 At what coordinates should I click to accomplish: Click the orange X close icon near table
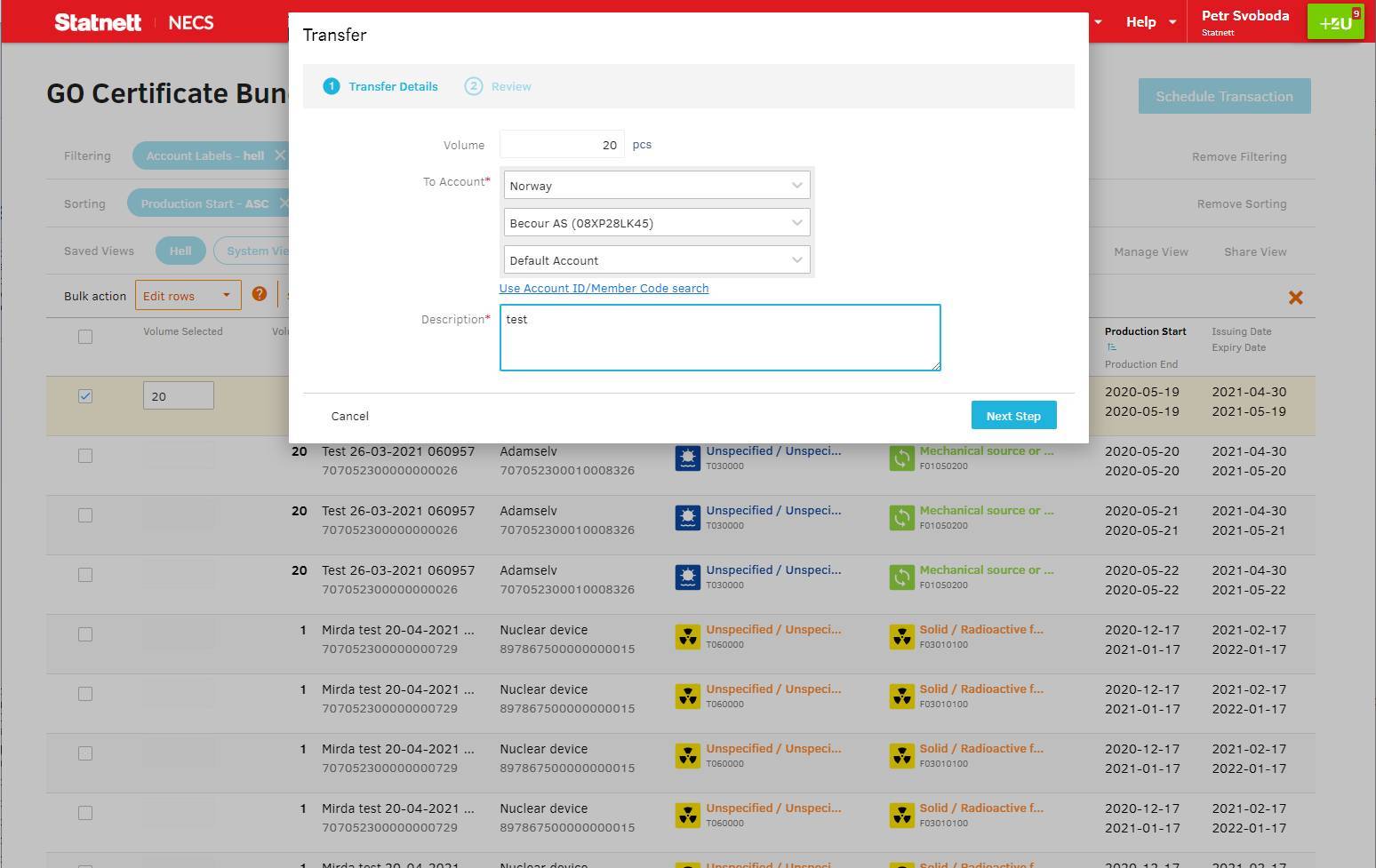coord(1295,298)
